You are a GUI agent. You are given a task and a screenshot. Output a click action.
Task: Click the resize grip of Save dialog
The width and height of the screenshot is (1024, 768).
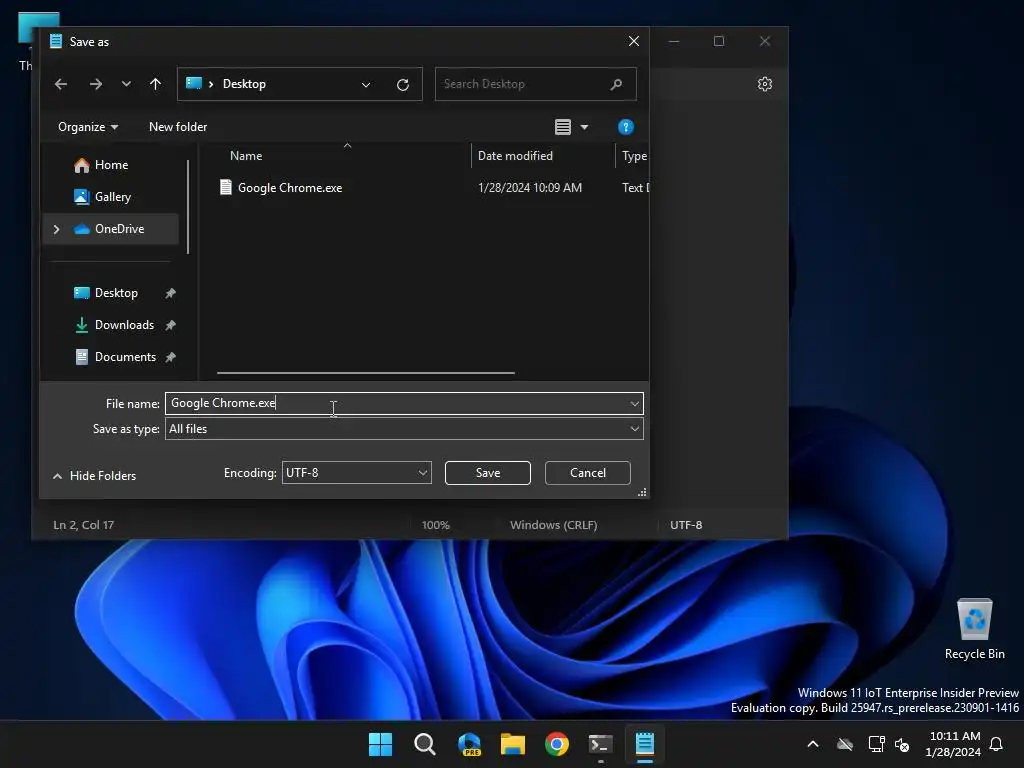tap(643, 492)
